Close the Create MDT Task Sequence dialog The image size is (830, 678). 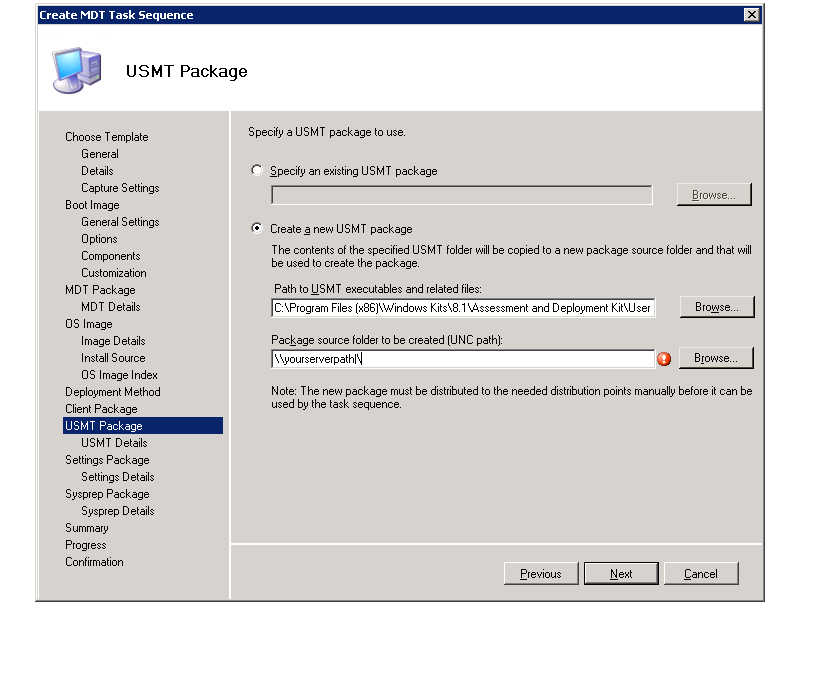click(x=751, y=15)
